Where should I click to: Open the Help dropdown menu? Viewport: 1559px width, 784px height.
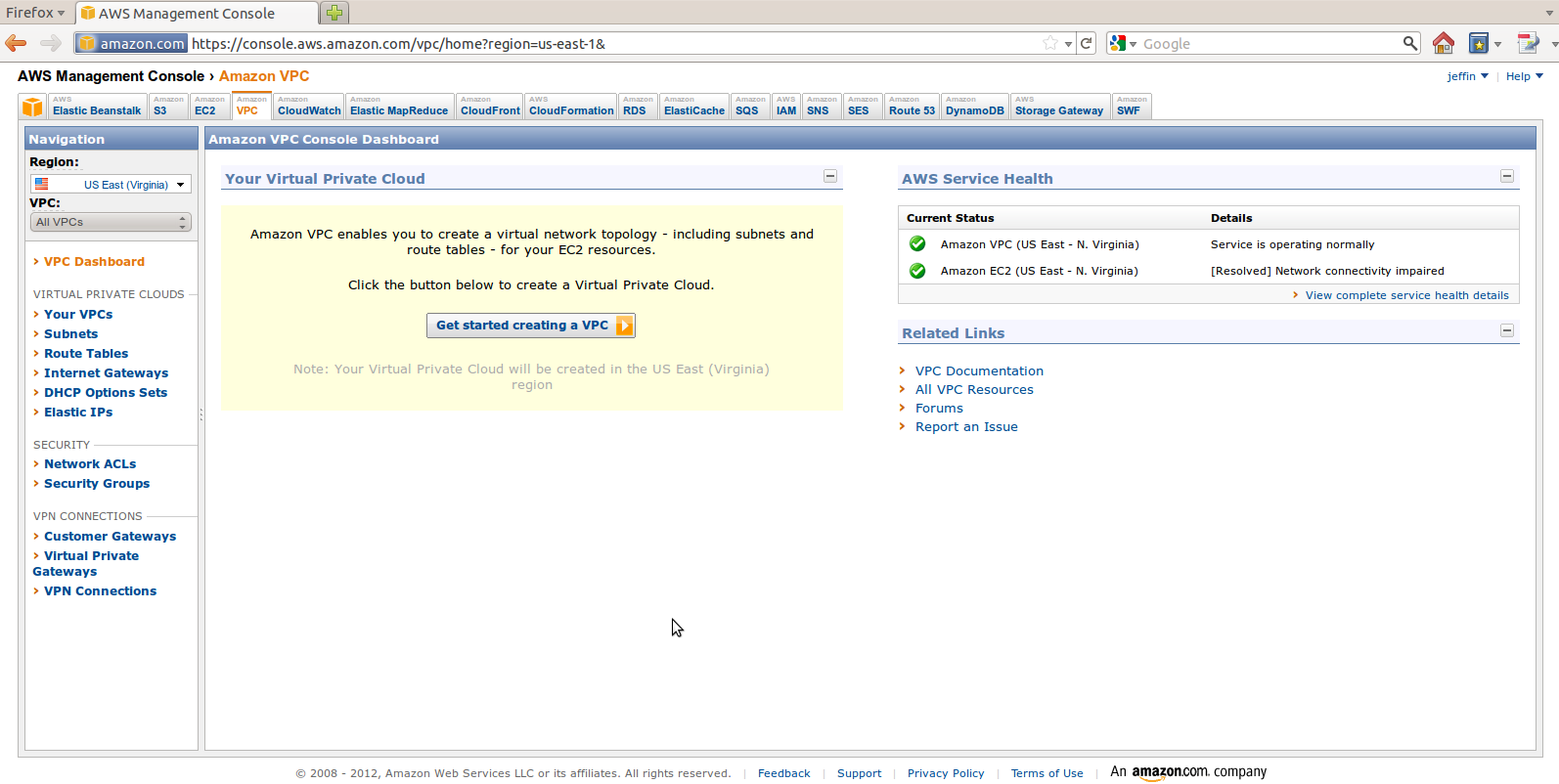1524,76
